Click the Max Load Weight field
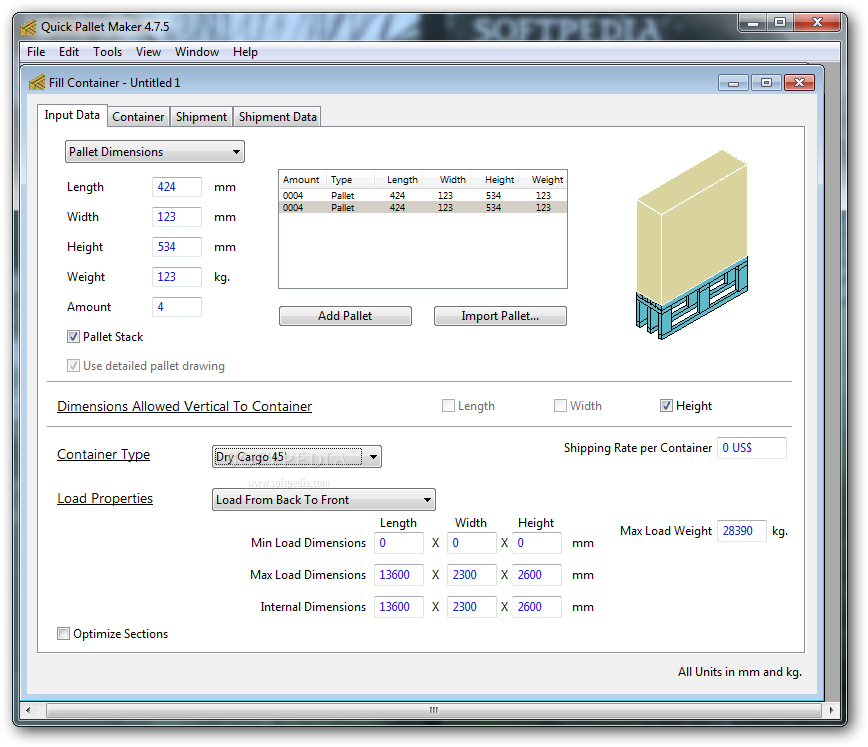The height and width of the screenshot is (747, 868). 741,531
